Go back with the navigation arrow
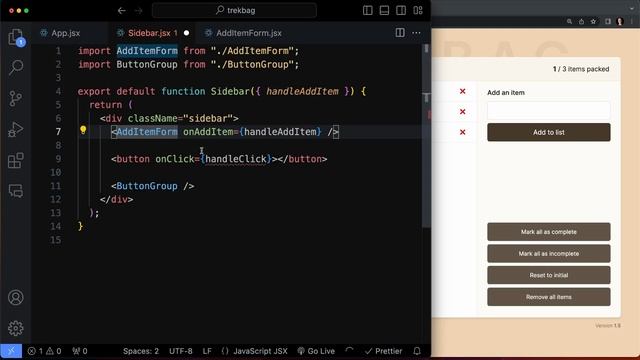Screen dimensions: 640x360 (122, 11)
